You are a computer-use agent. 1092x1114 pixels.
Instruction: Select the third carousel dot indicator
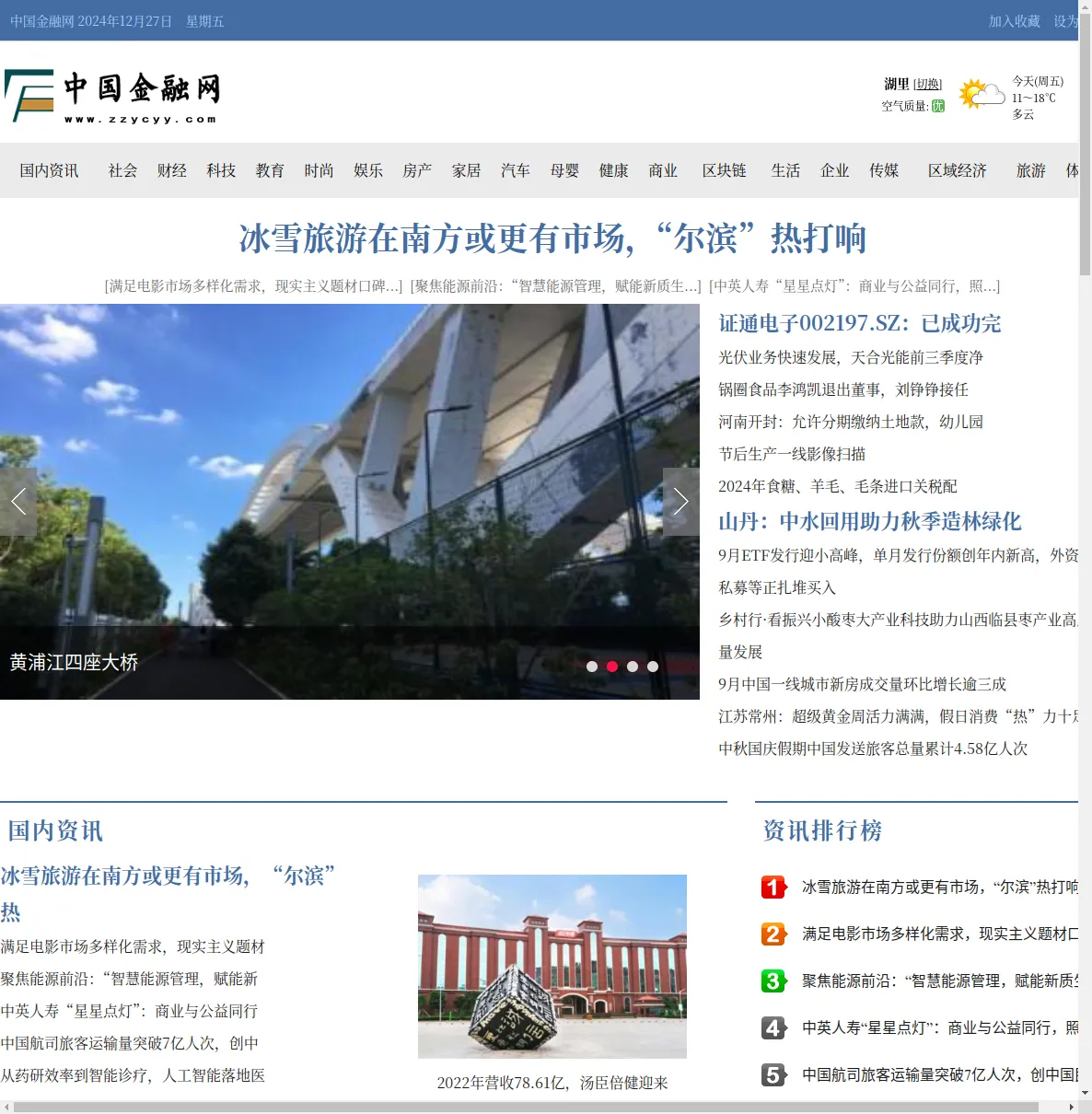pyautogui.click(x=633, y=667)
